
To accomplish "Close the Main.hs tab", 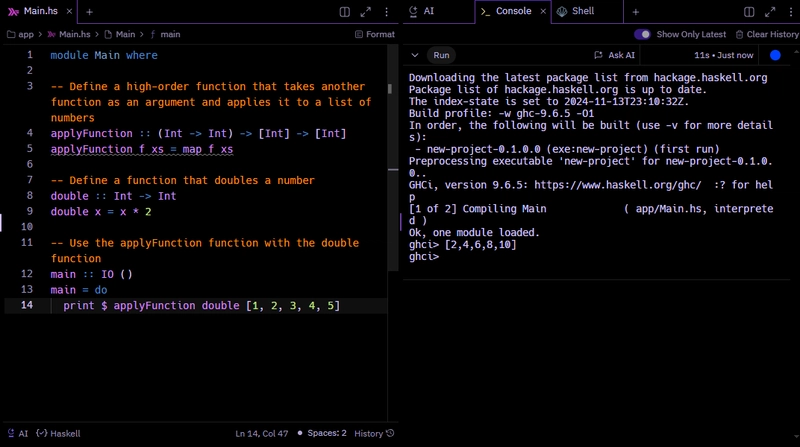I will (69, 11).
